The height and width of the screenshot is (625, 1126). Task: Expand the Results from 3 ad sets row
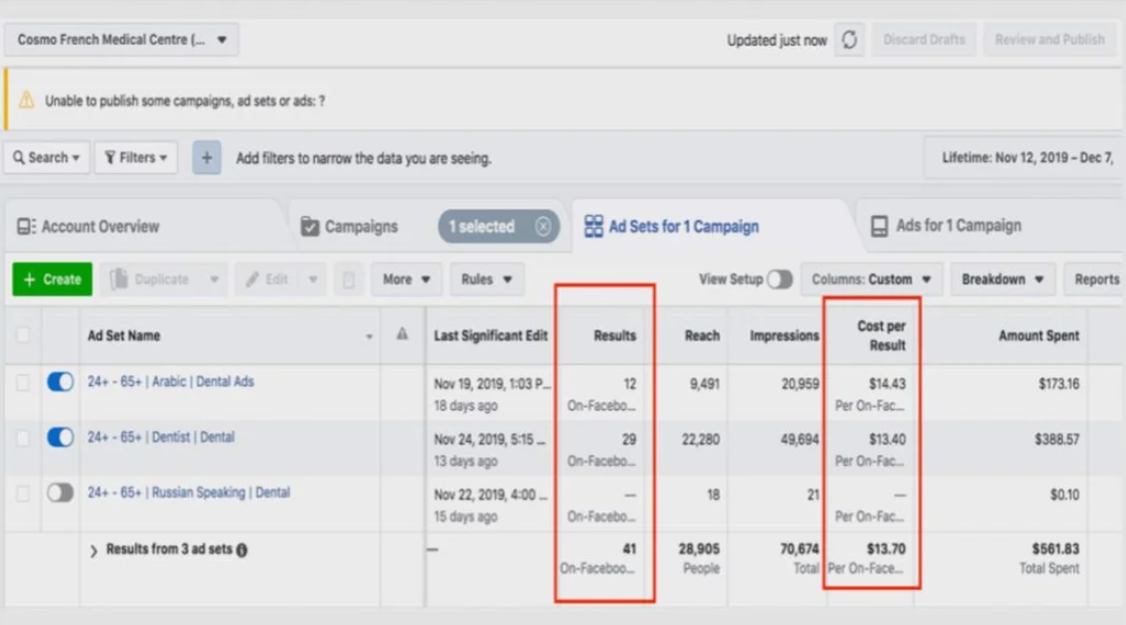pos(94,551)
